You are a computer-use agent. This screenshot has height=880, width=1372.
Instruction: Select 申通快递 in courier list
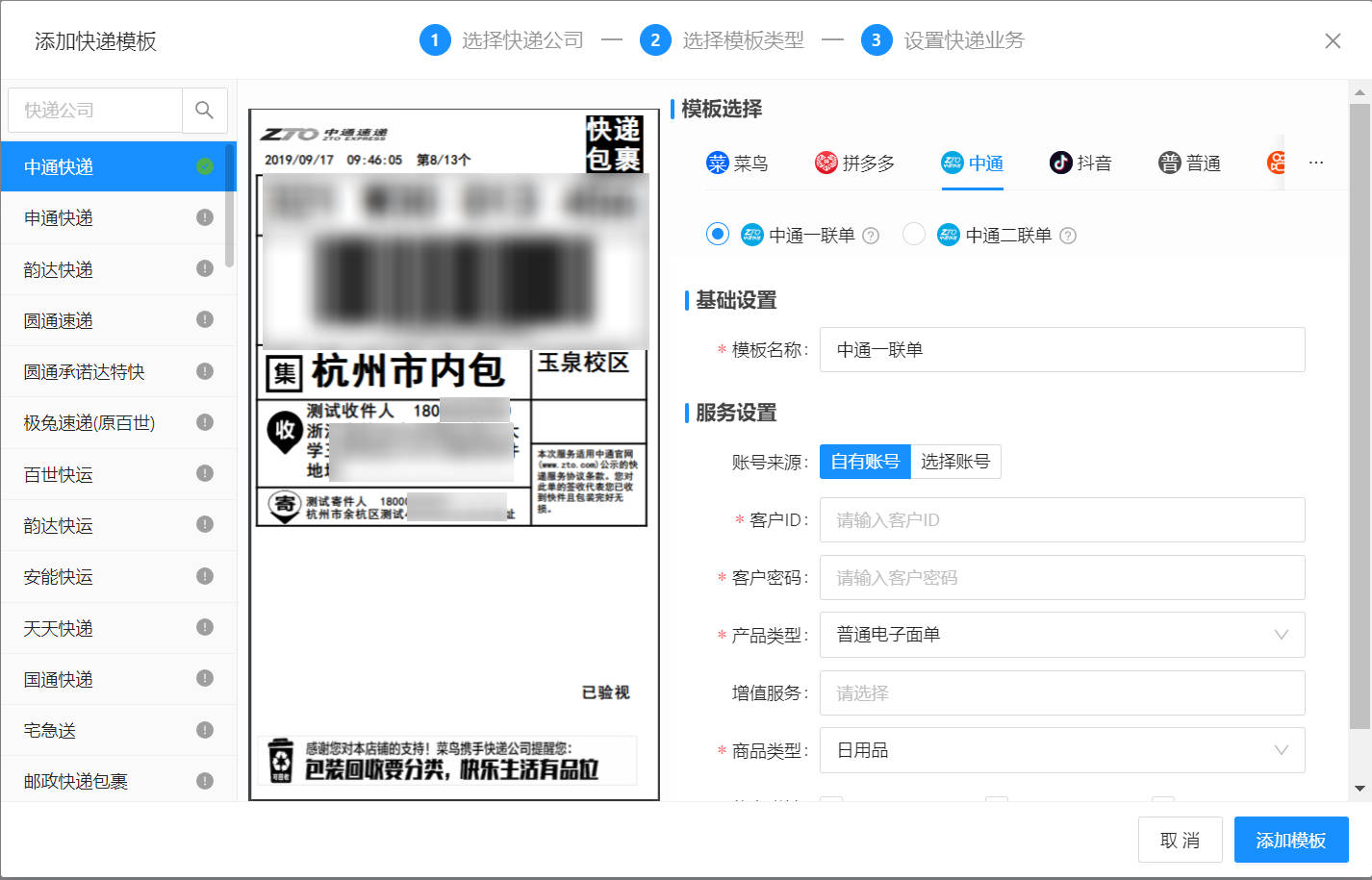[118, 217]
